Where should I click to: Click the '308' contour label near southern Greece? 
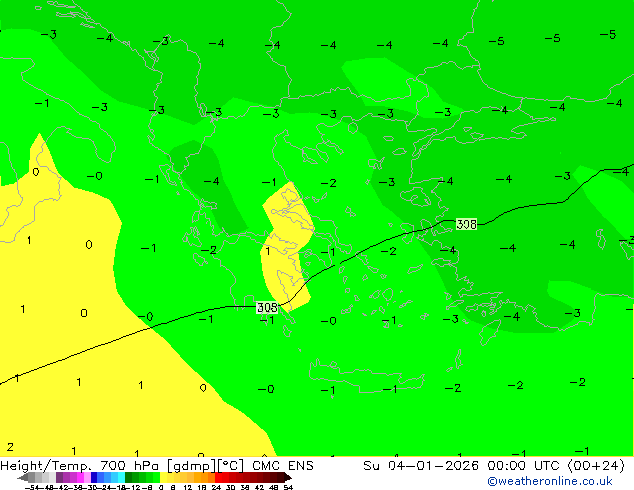point(267,308)
